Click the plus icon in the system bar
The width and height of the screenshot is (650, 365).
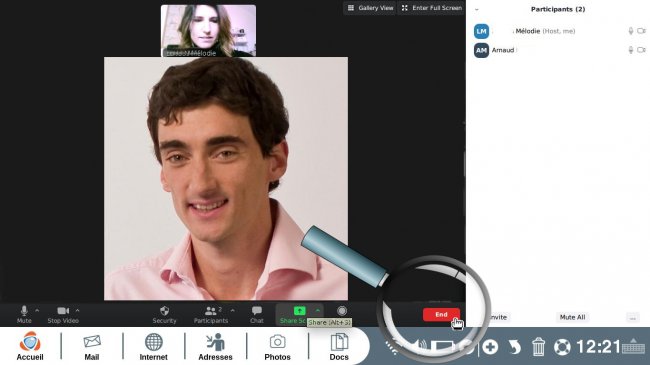(490, 347)
